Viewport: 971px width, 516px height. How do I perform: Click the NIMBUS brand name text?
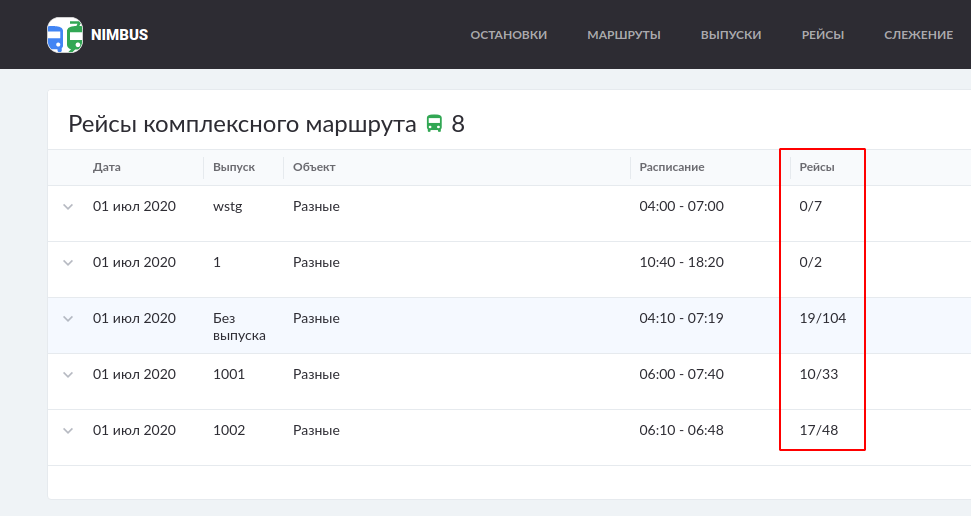tap(119, 35)
